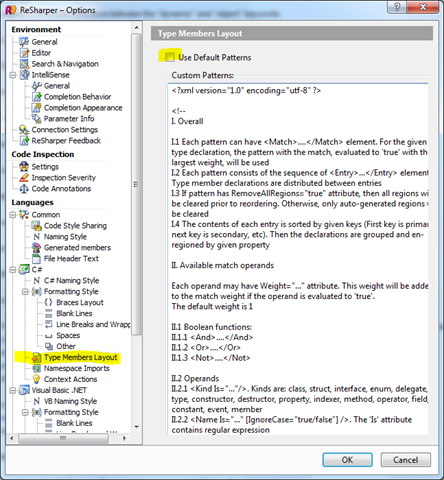Click the Inspection Severity icon
The image size is (444, 480).
24,178
